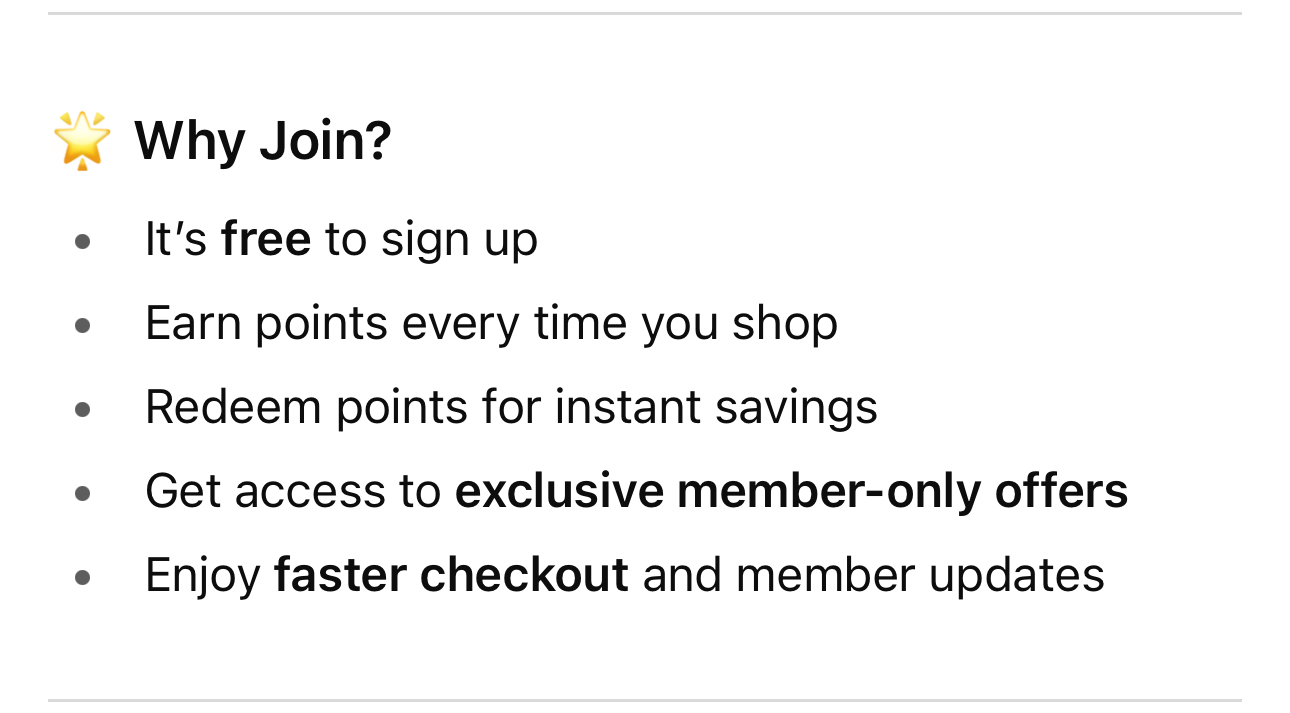Select the bold word 'free'
Viewport: 1290px width, 713px height.
[266, 239]
